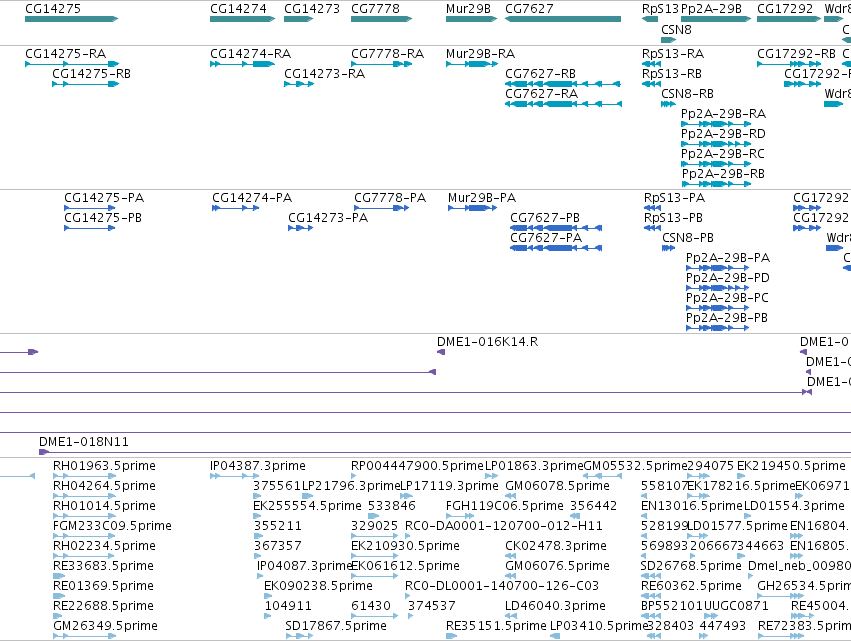Open EST RE60362.5prime
The height and width of the screenshot is (641, 851).
691,587
